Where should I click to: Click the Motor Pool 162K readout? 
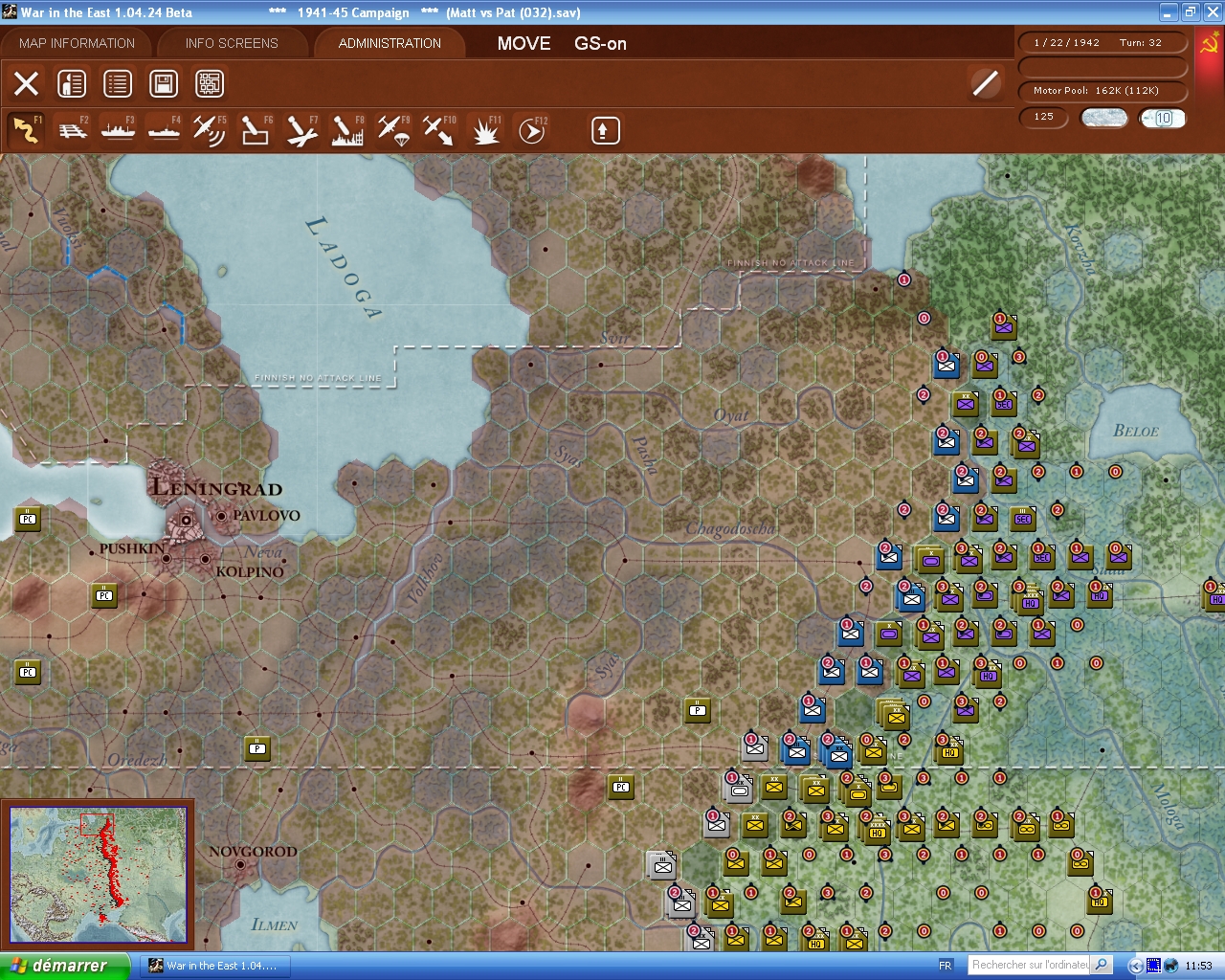(1102, 91)
